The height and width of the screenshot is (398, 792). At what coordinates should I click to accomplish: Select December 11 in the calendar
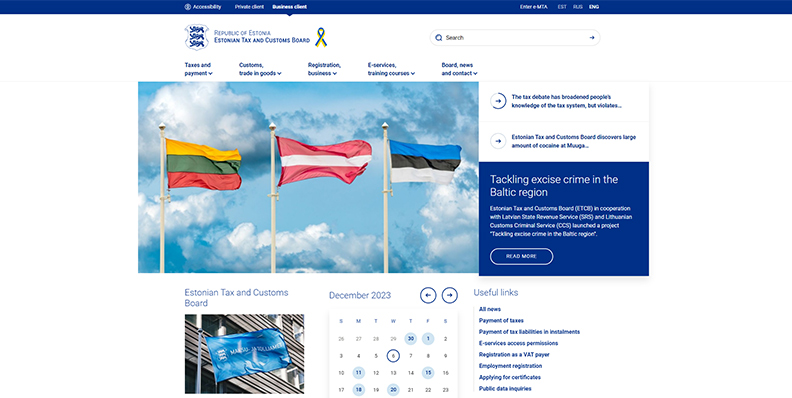point(359,373)
